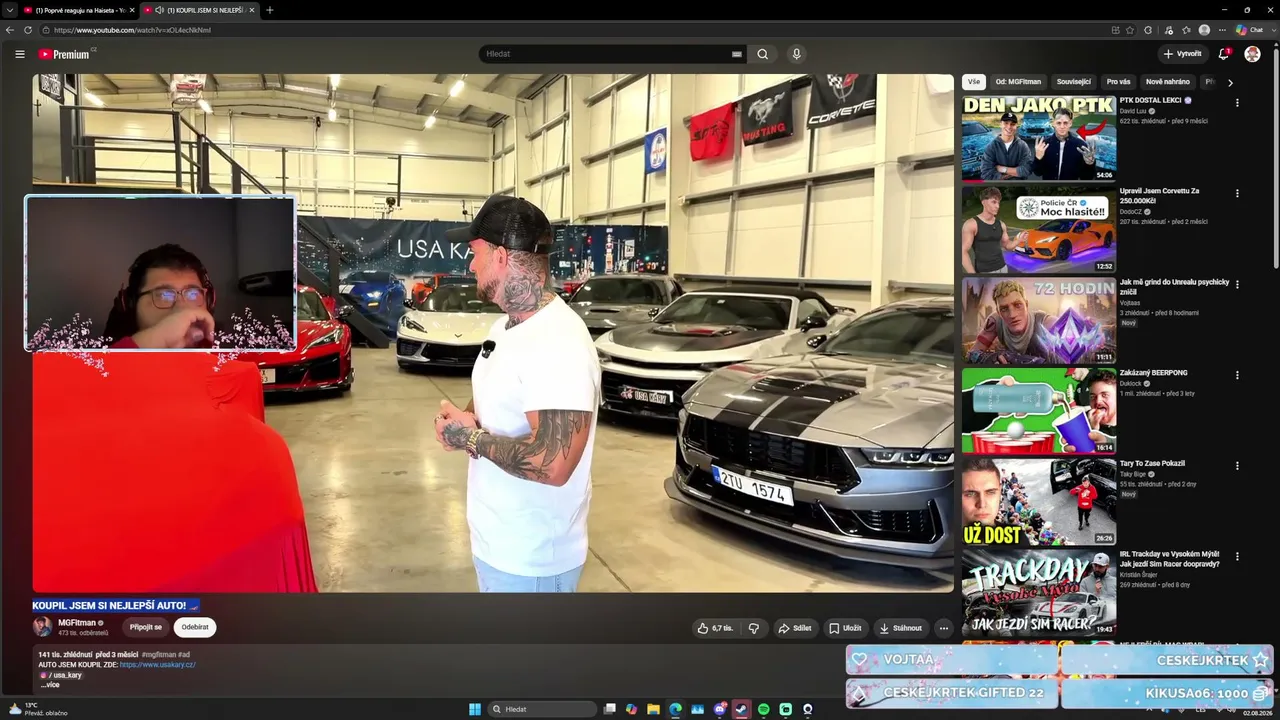This screenshot has width=1280, height=720.
Task: Open the orange Corvette video thumbnail
Action: pos(1039,229)
